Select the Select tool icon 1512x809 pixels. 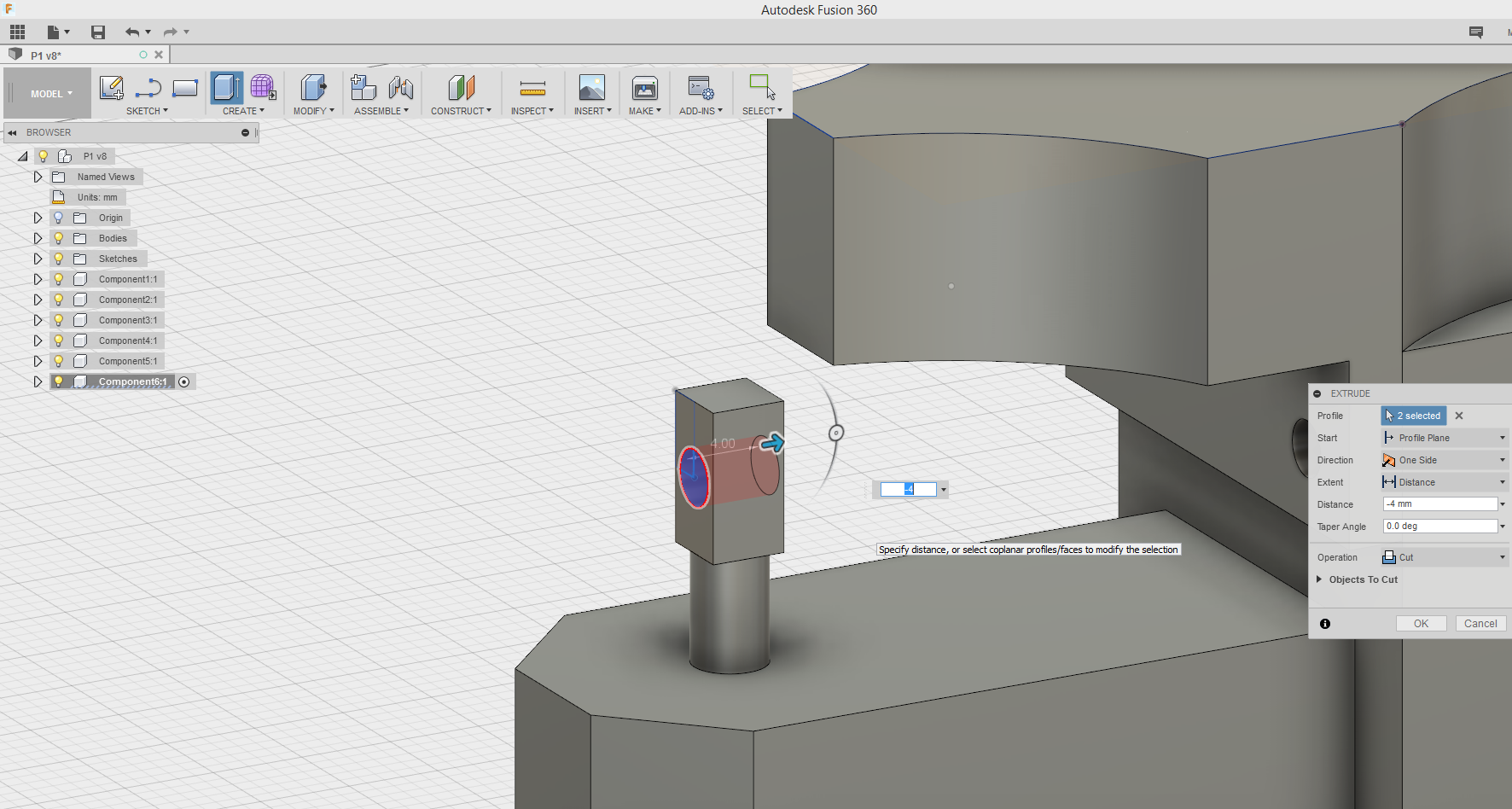pos(762,87)
